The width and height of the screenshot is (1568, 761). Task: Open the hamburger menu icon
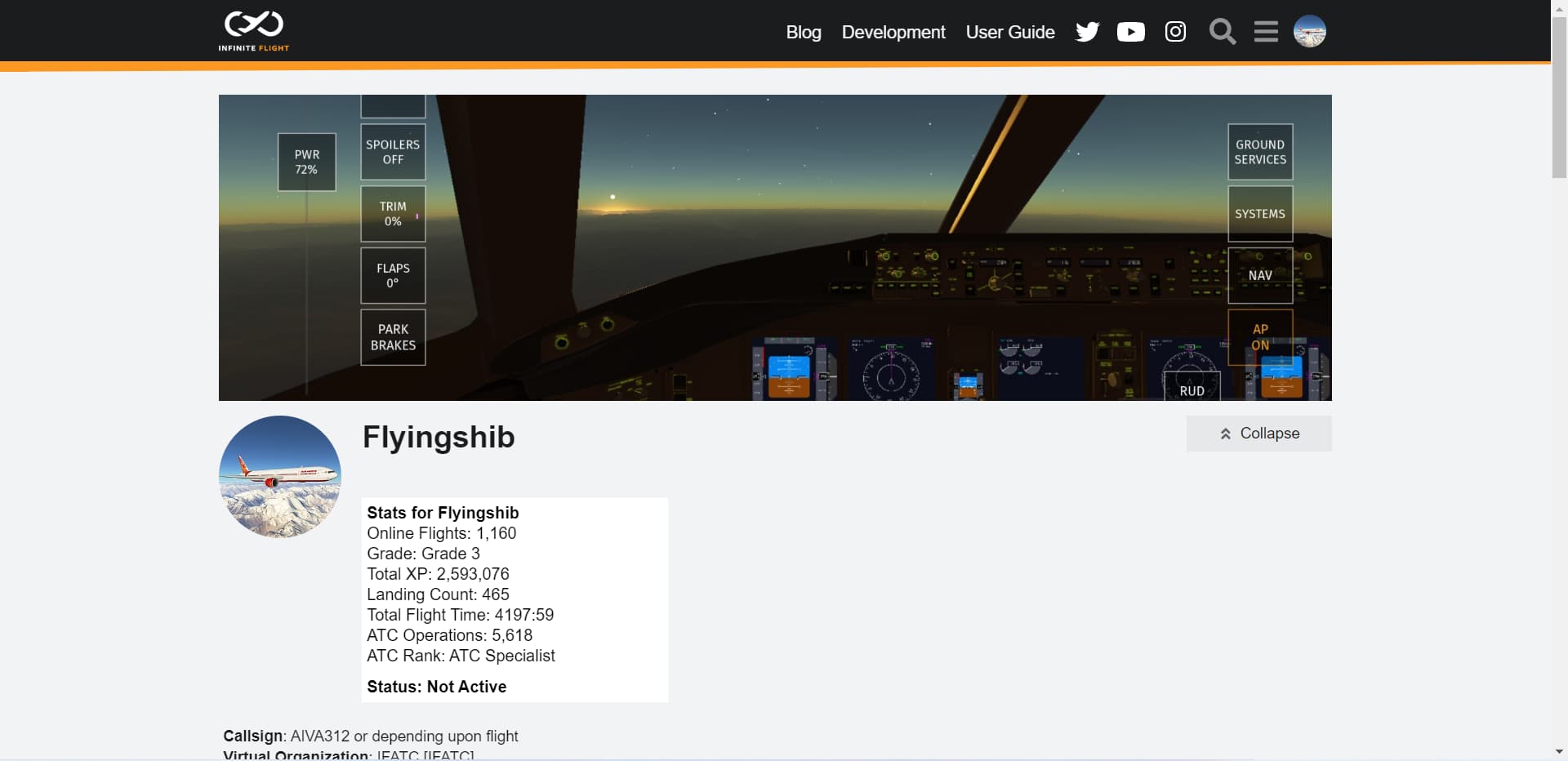(1266, 32)
